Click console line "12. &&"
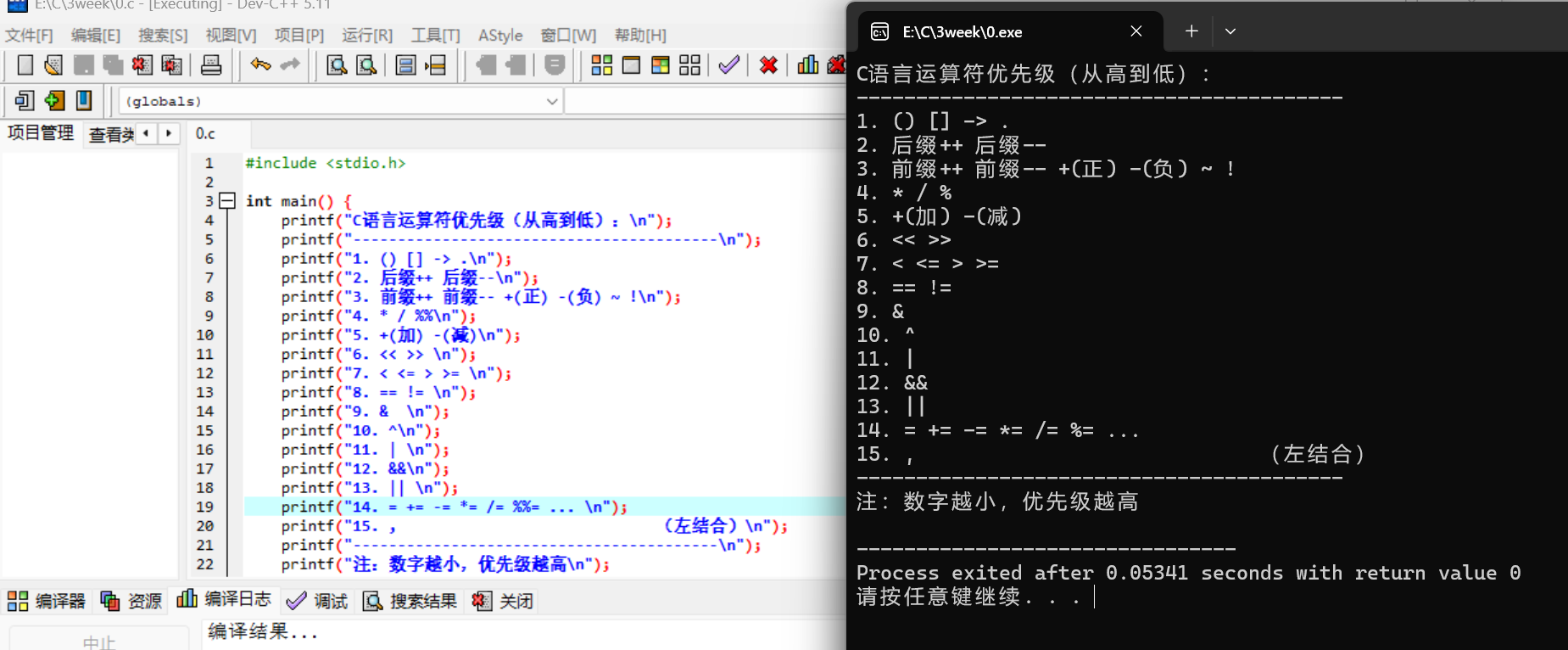 (892, 383)
